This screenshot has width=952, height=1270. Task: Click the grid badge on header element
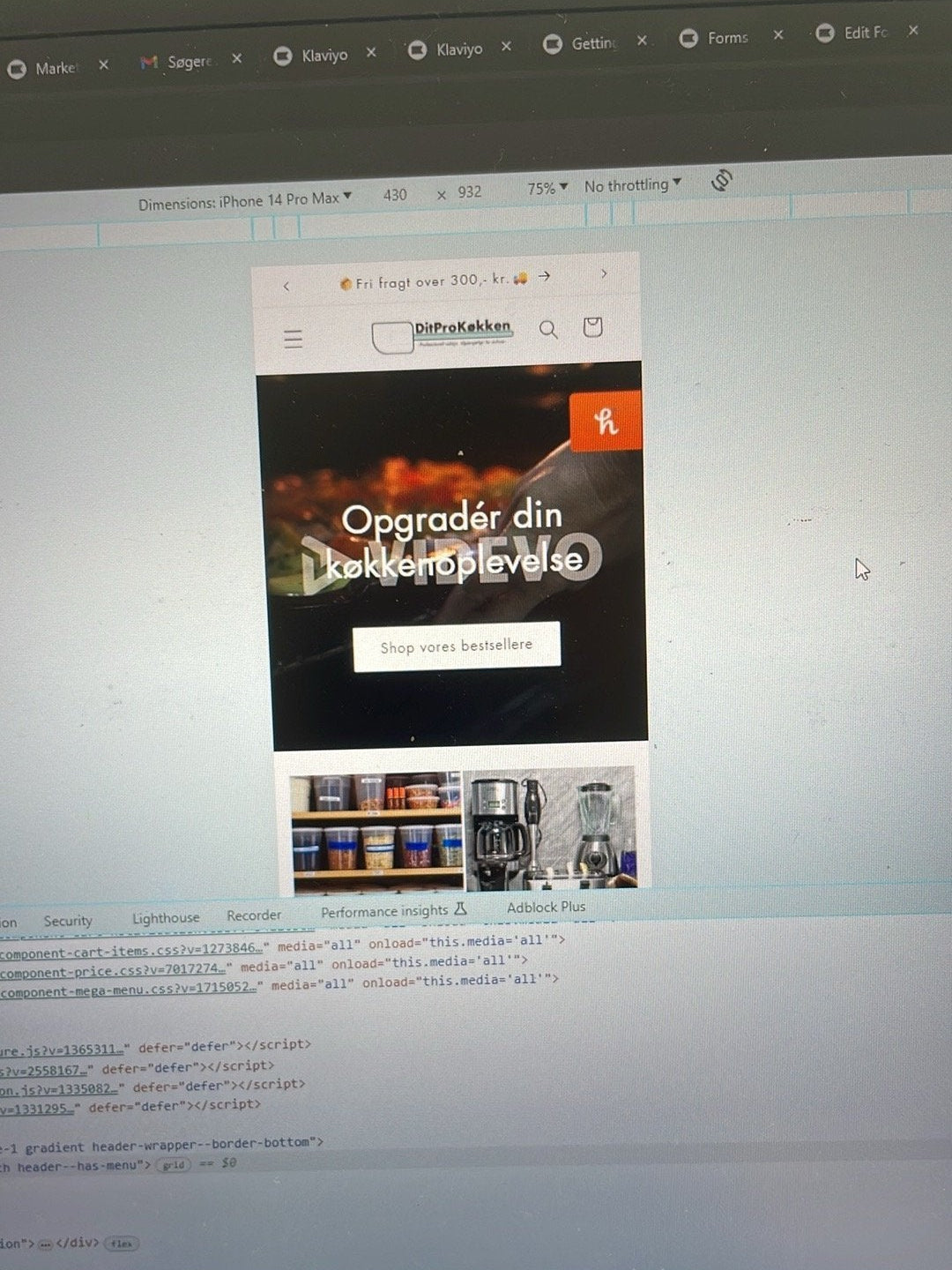[x=174, y=1164]
